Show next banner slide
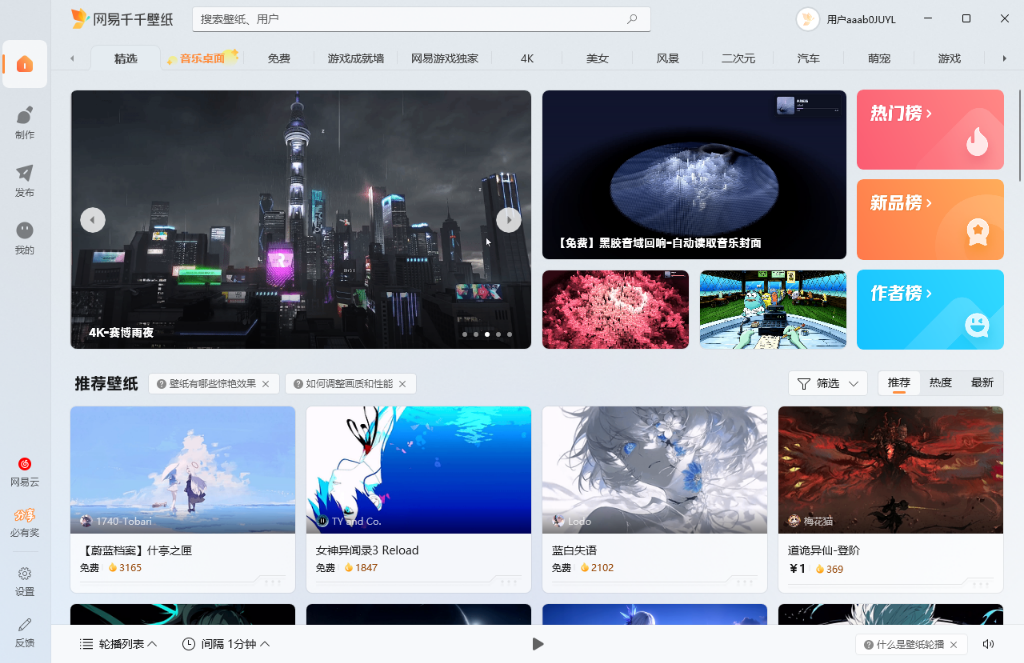Viewport: 1024px width, 663px height. (509, 220)
